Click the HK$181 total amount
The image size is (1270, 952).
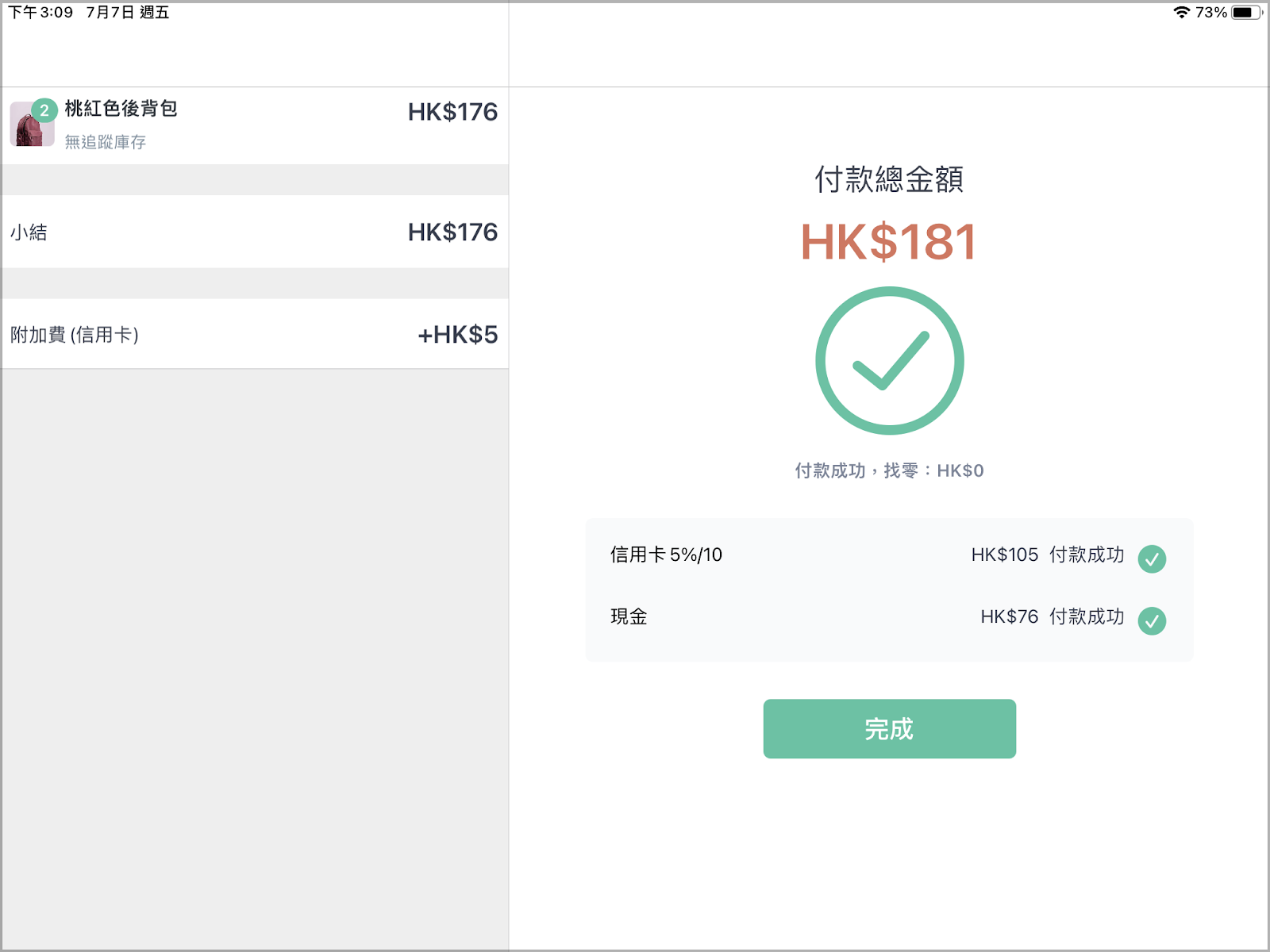888,242
